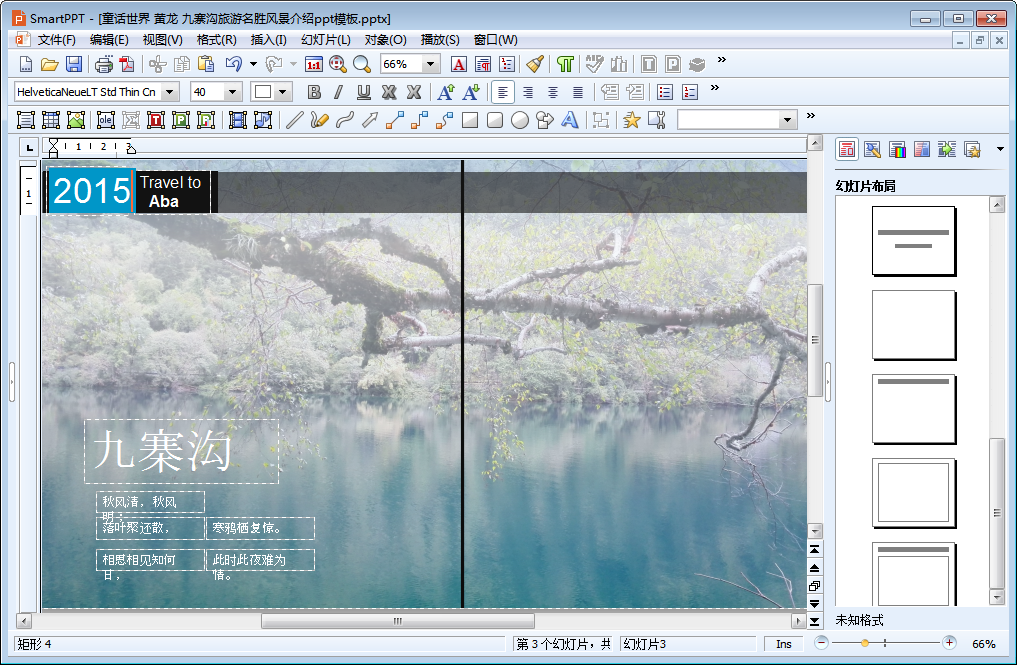The height and width of the screenshot is (665, 1017).
Task: Open the zoom level 66% dropdown
Action: point(430,64)
